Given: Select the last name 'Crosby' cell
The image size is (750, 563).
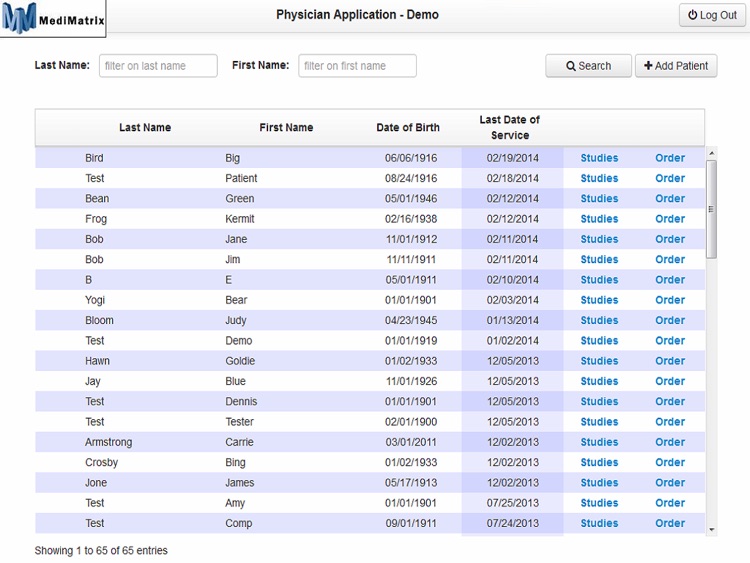Looking at the screenshot, I should point(101,463).
